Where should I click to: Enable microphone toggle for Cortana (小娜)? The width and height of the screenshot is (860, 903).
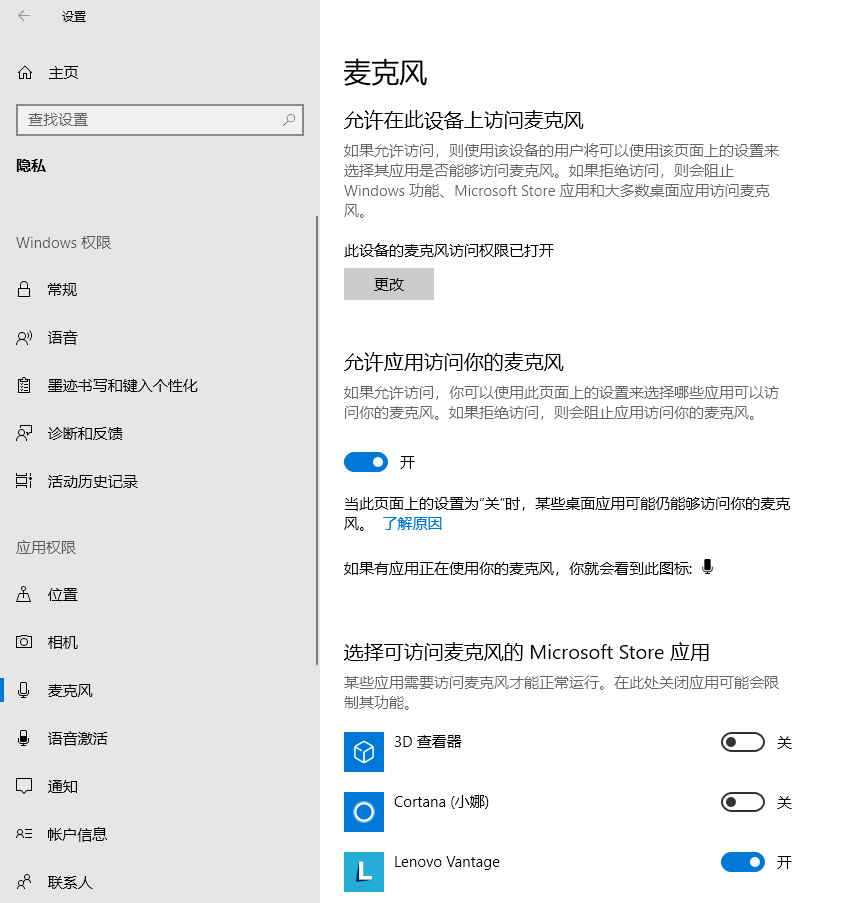click(742, 802)
